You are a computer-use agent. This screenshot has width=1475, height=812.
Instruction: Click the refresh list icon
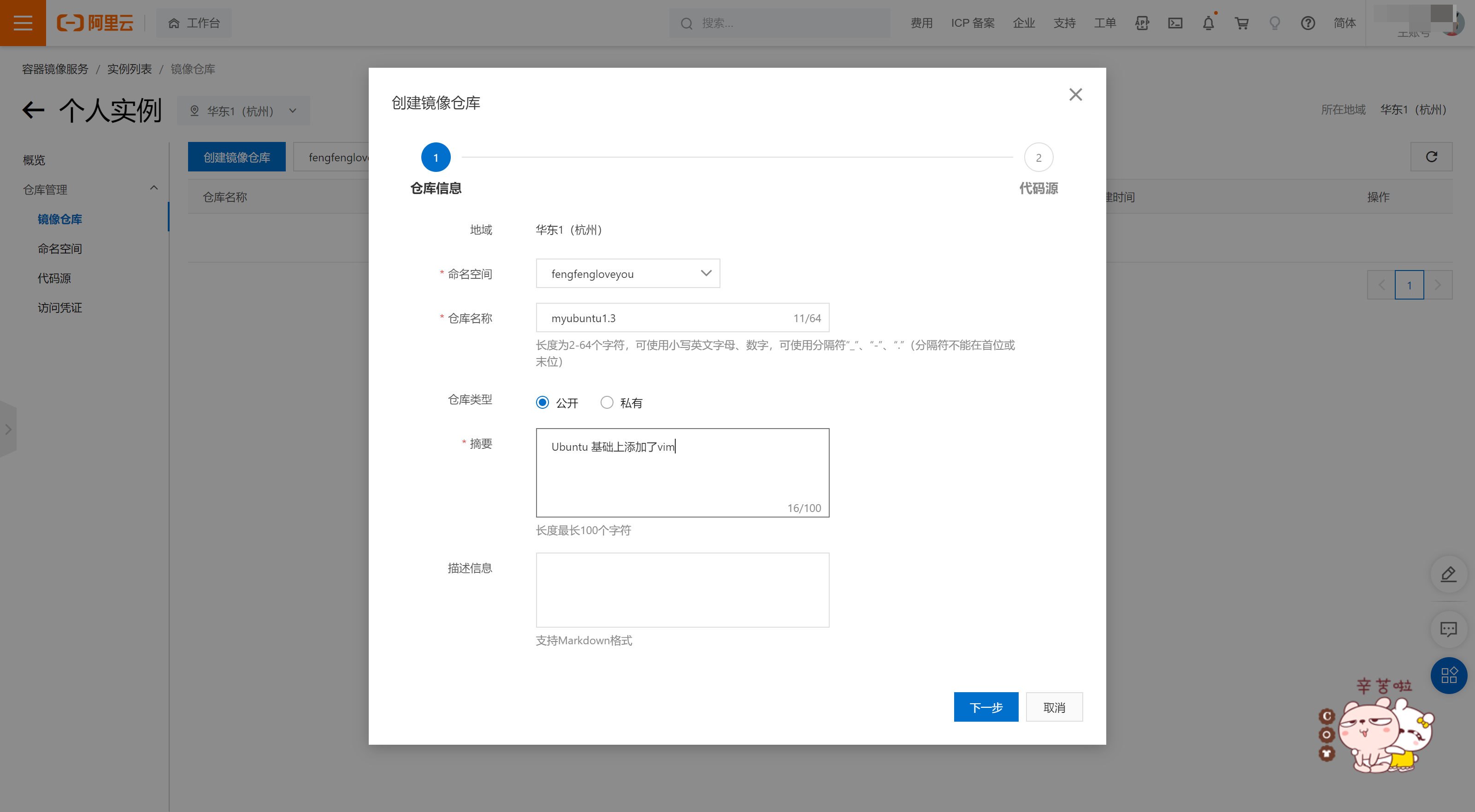(1431, 157)
